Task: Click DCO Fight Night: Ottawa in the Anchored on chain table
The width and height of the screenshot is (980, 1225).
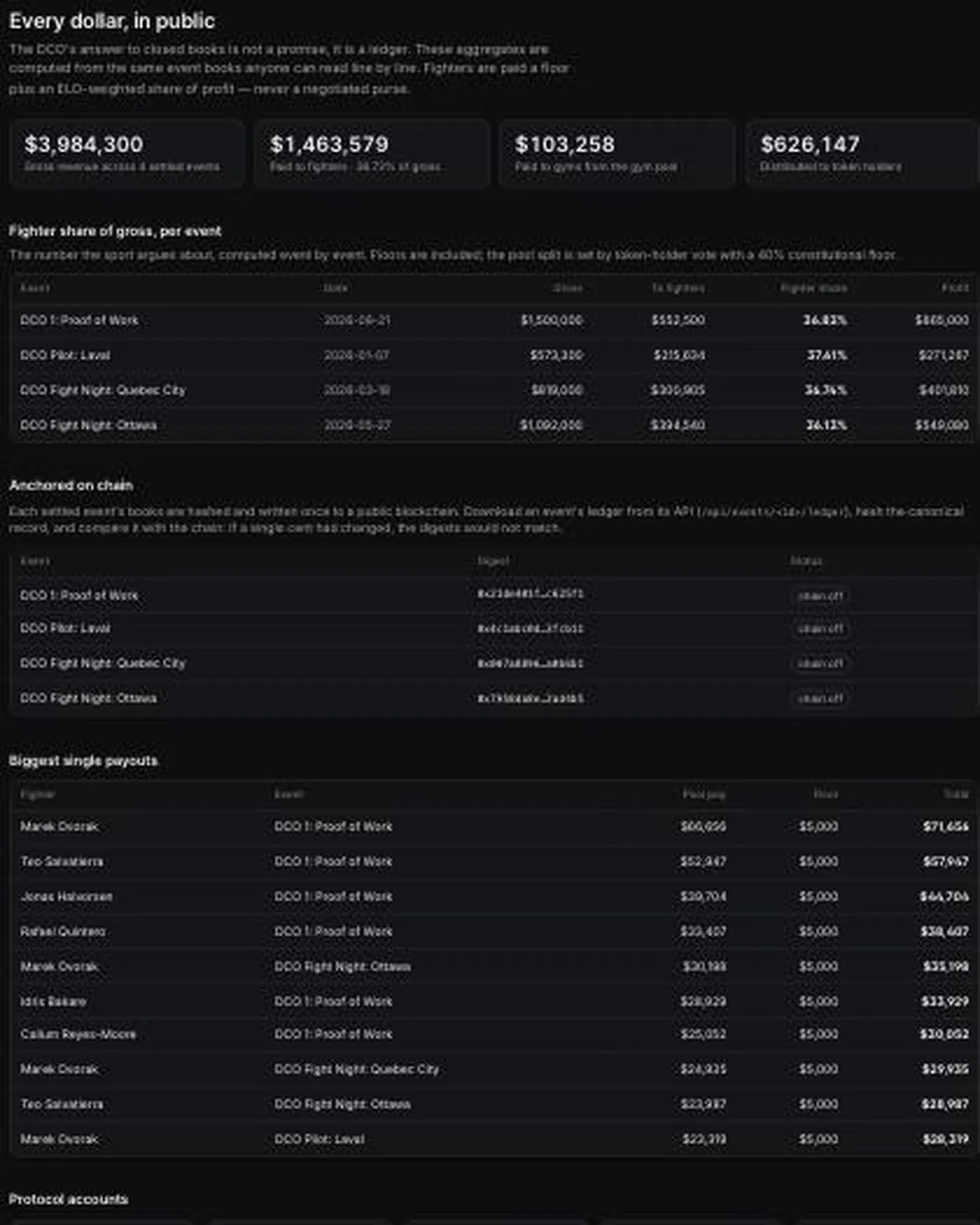Action: [x=88, y=698]
